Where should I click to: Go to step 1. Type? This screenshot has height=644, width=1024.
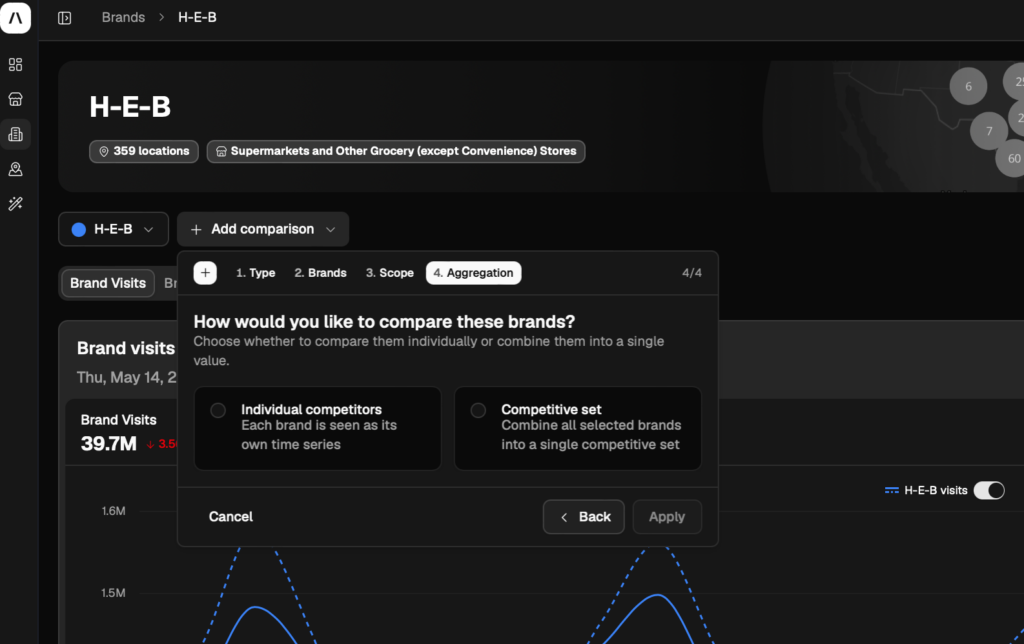[255, 273]
